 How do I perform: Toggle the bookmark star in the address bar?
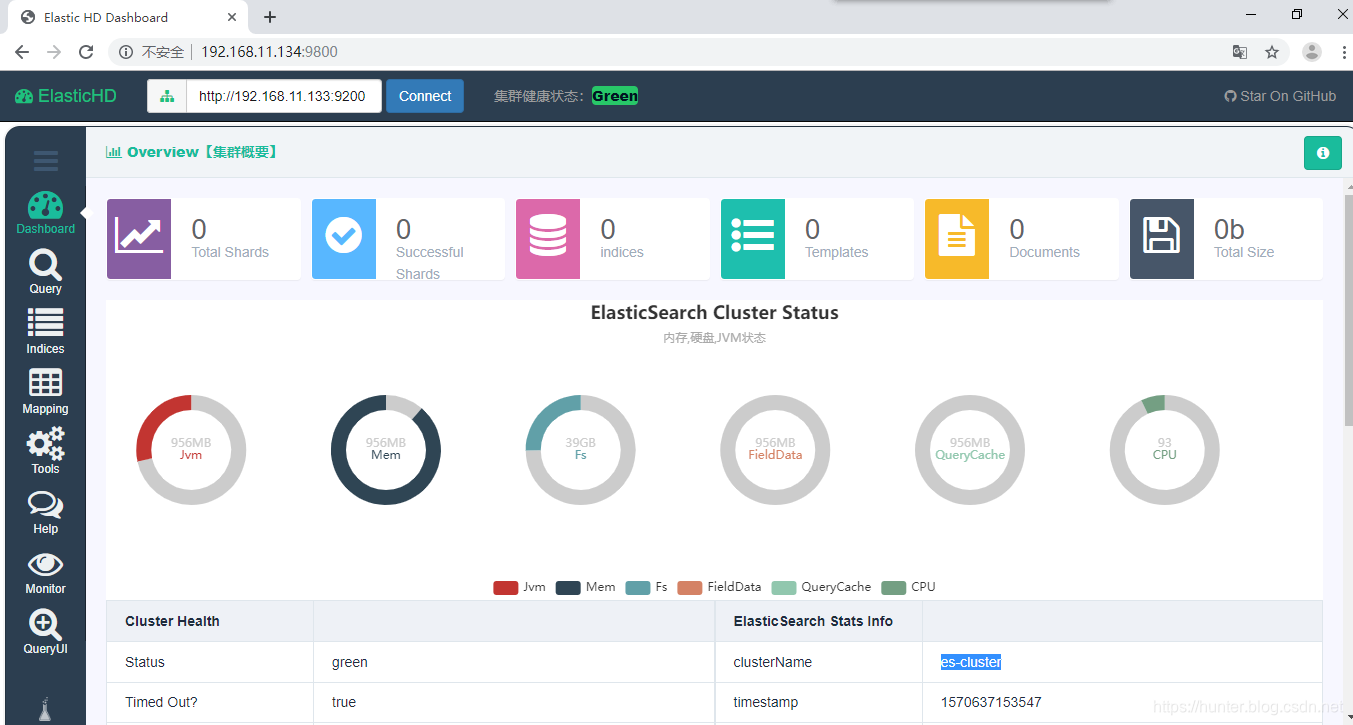[1272, 51]
